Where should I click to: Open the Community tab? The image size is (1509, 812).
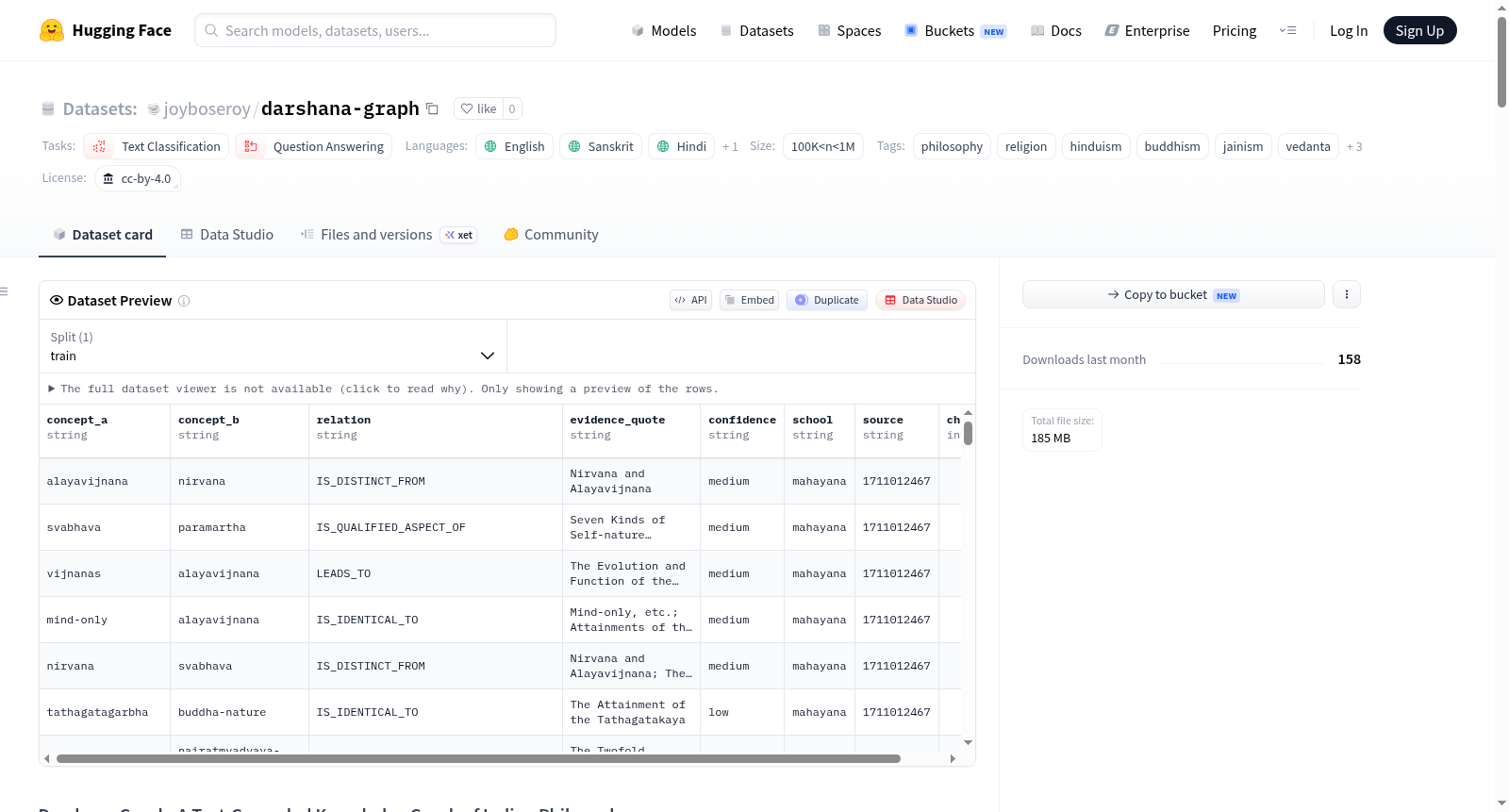point(551,235)
